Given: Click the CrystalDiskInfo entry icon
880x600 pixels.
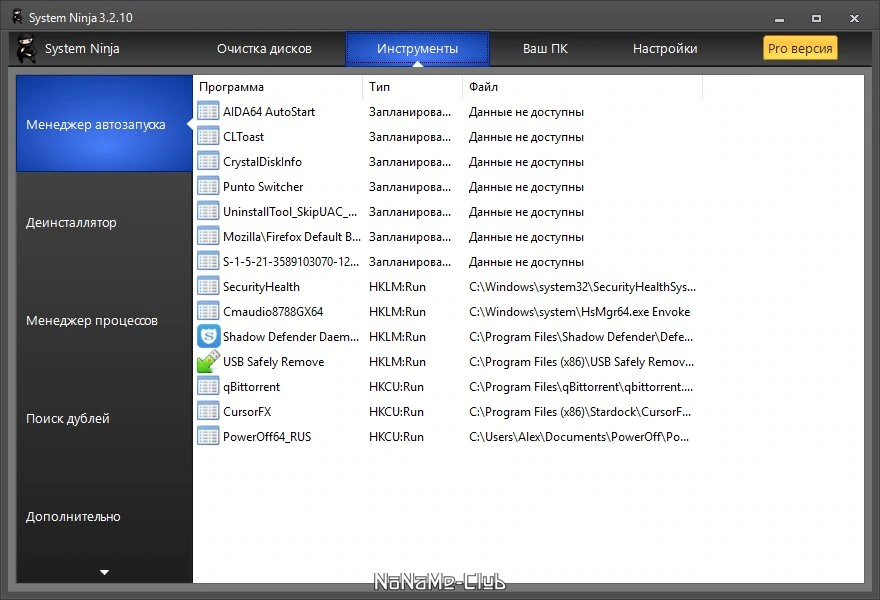Looking at the screenshot, I should point(208,162).
